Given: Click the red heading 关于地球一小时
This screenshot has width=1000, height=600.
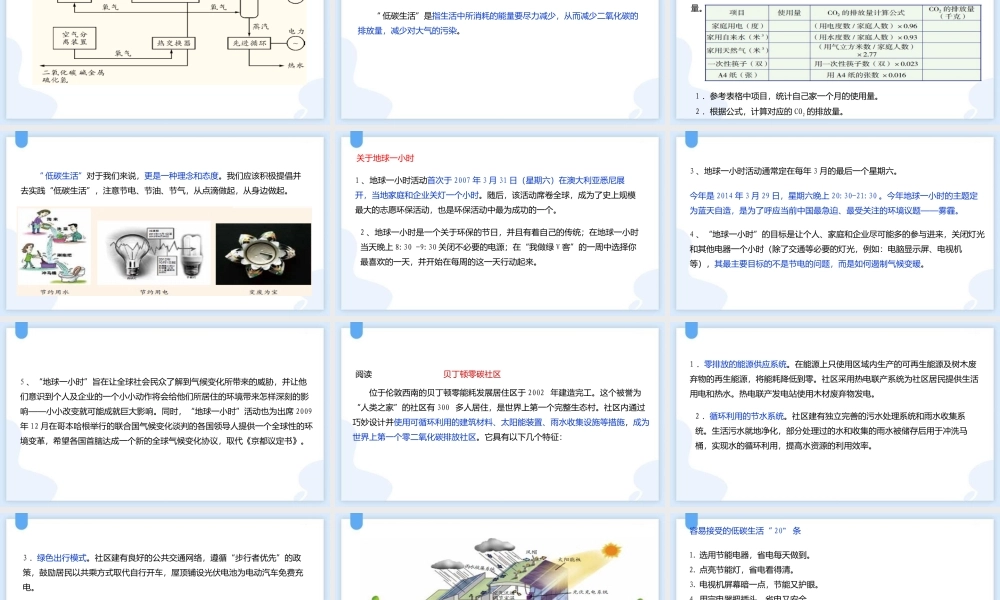Looking at the screenshot, I should 385,158.
